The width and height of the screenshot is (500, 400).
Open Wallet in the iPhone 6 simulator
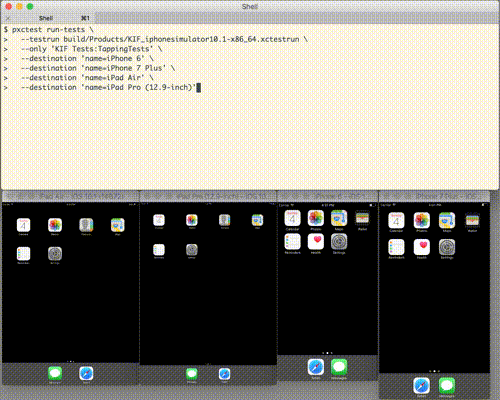(x=362, y=218)
